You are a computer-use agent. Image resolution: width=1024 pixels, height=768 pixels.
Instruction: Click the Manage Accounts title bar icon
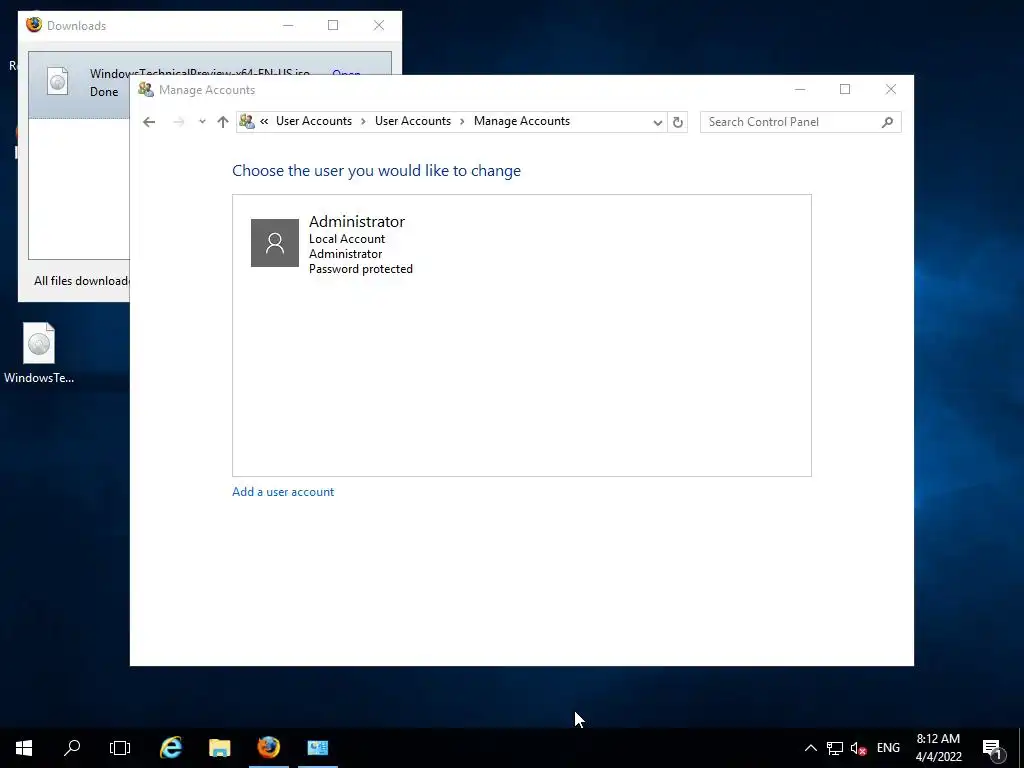coord(146,90)
